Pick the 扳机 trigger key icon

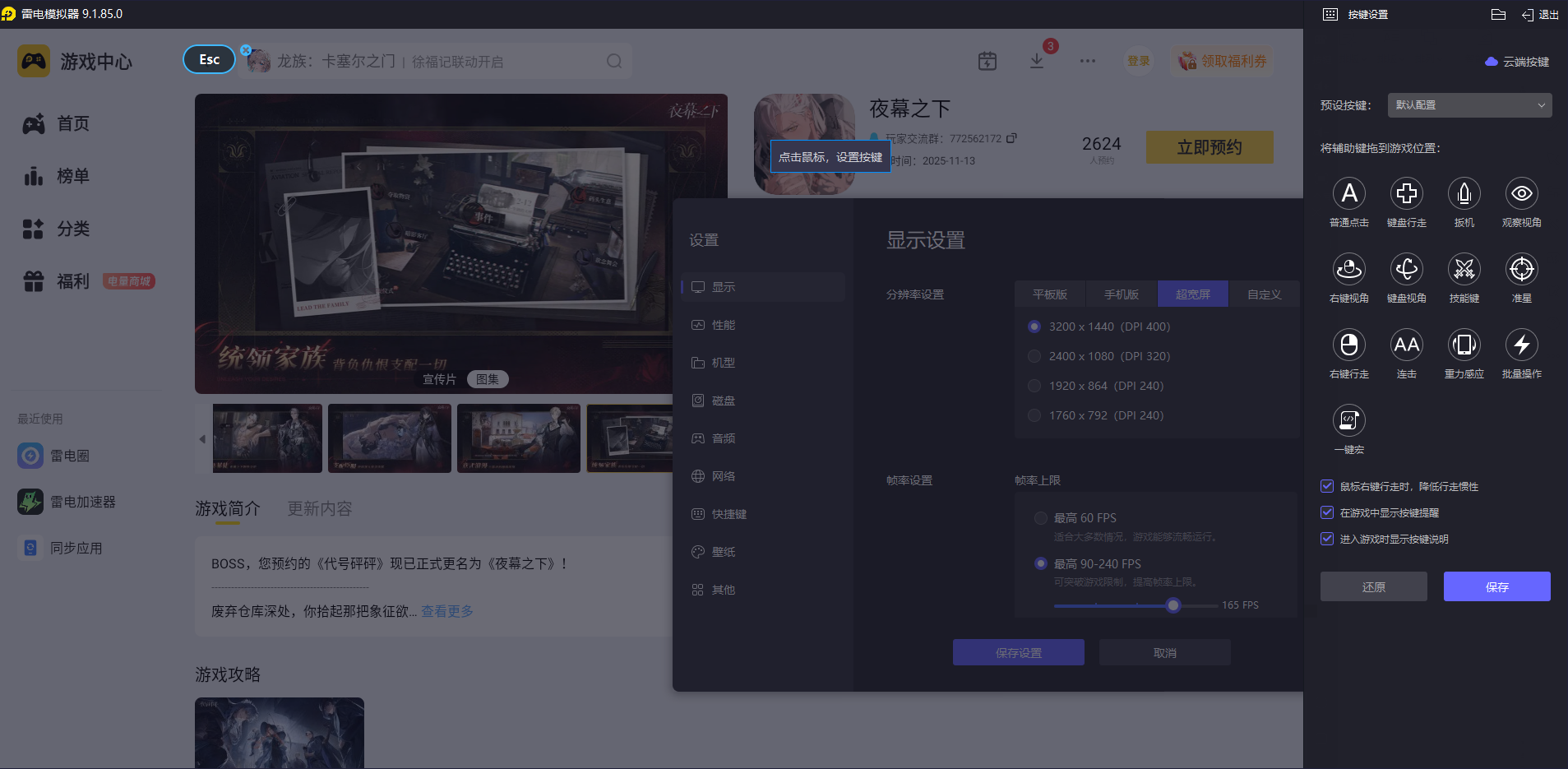coord(1464,194)
